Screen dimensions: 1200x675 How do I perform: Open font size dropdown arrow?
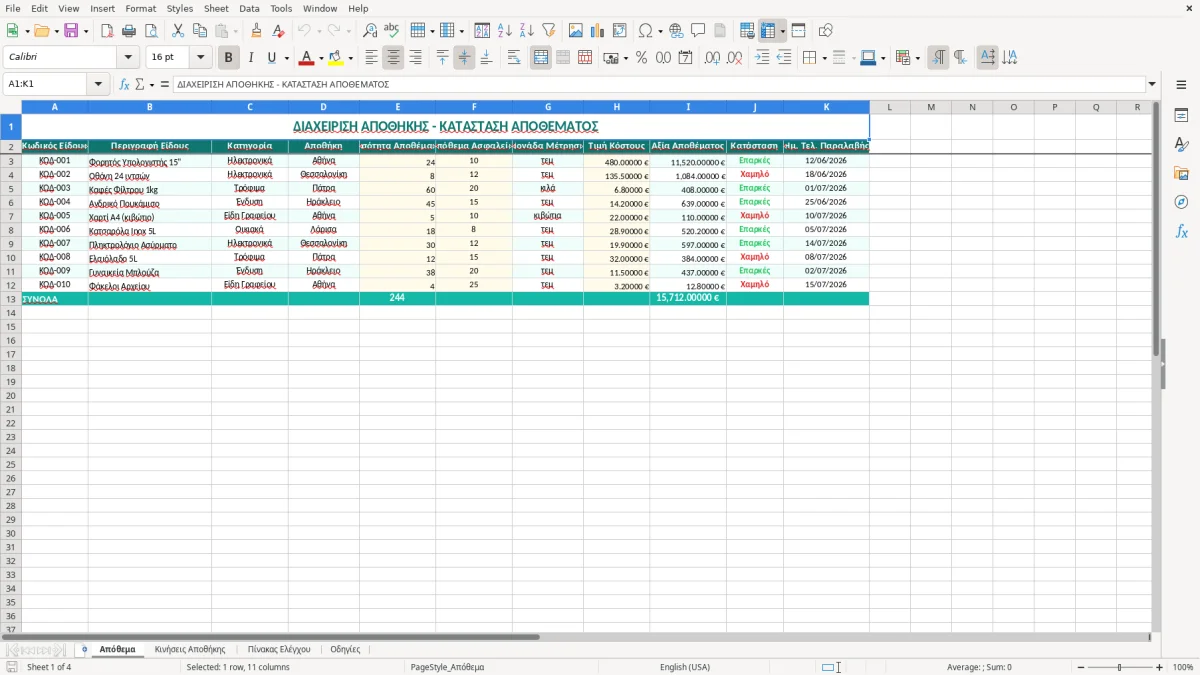[201, 58]
